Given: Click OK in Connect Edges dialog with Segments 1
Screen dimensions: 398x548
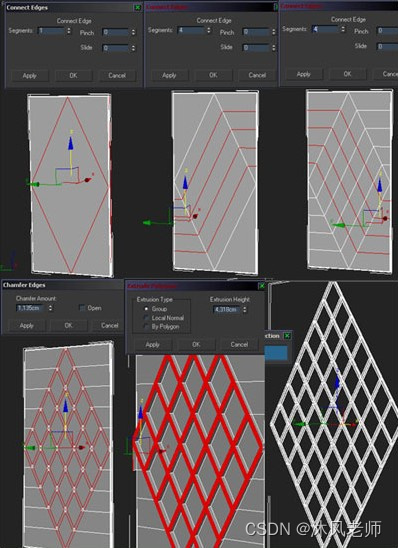Looking at the screenshot, I should (x=73, y=75).
